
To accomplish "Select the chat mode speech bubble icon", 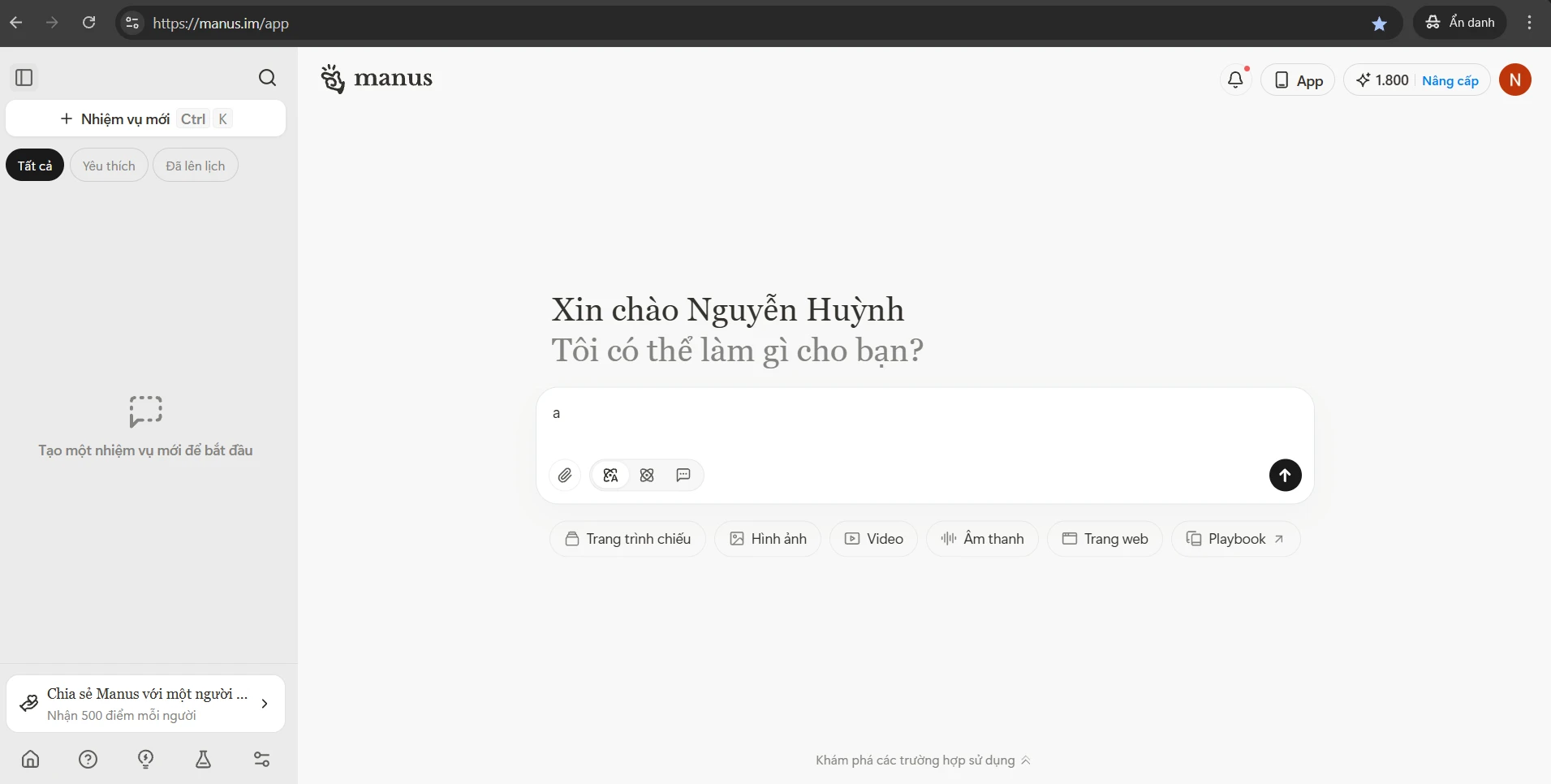I will tap(683, 476).
